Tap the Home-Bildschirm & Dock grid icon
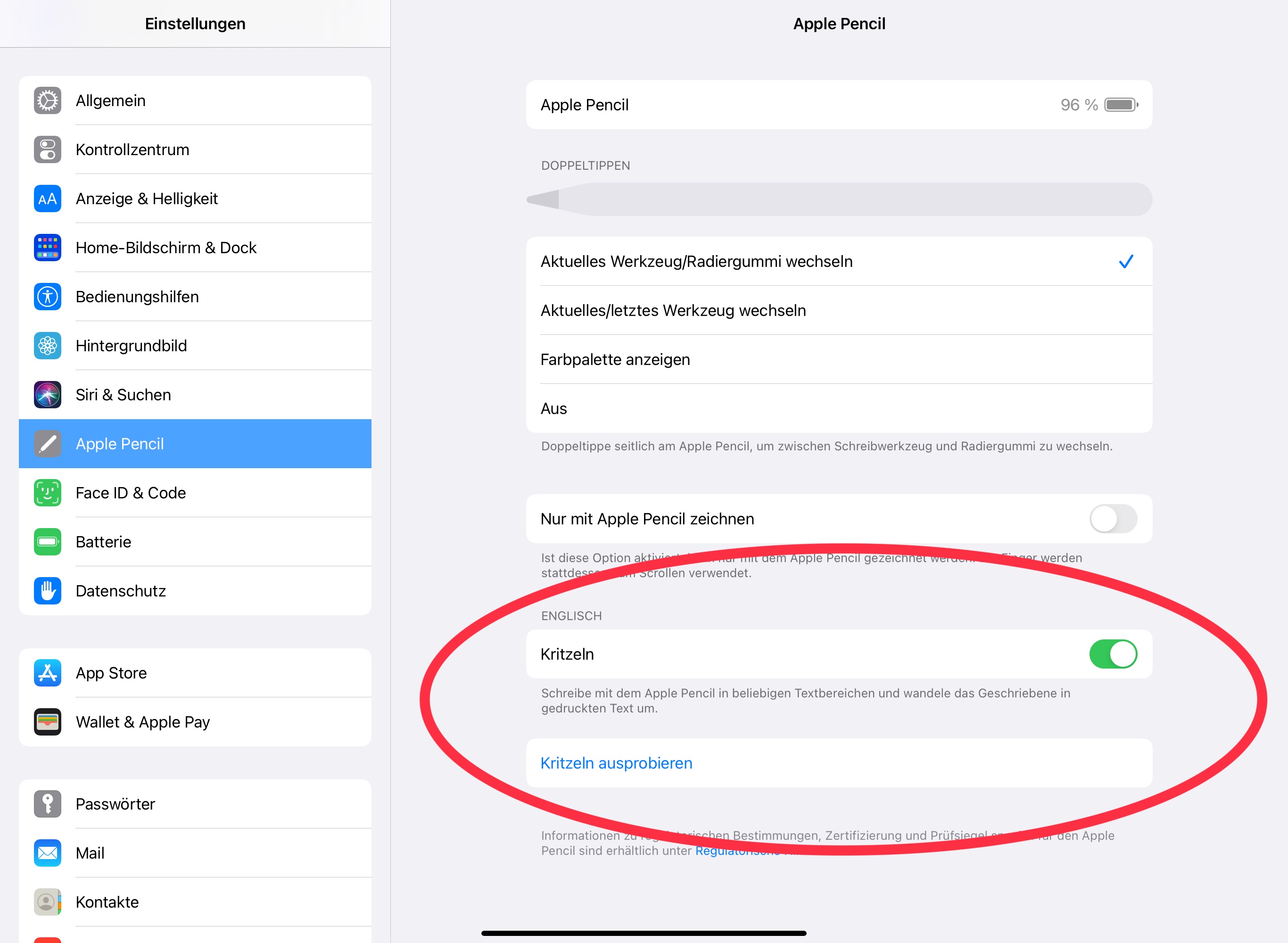 [47, 248]
